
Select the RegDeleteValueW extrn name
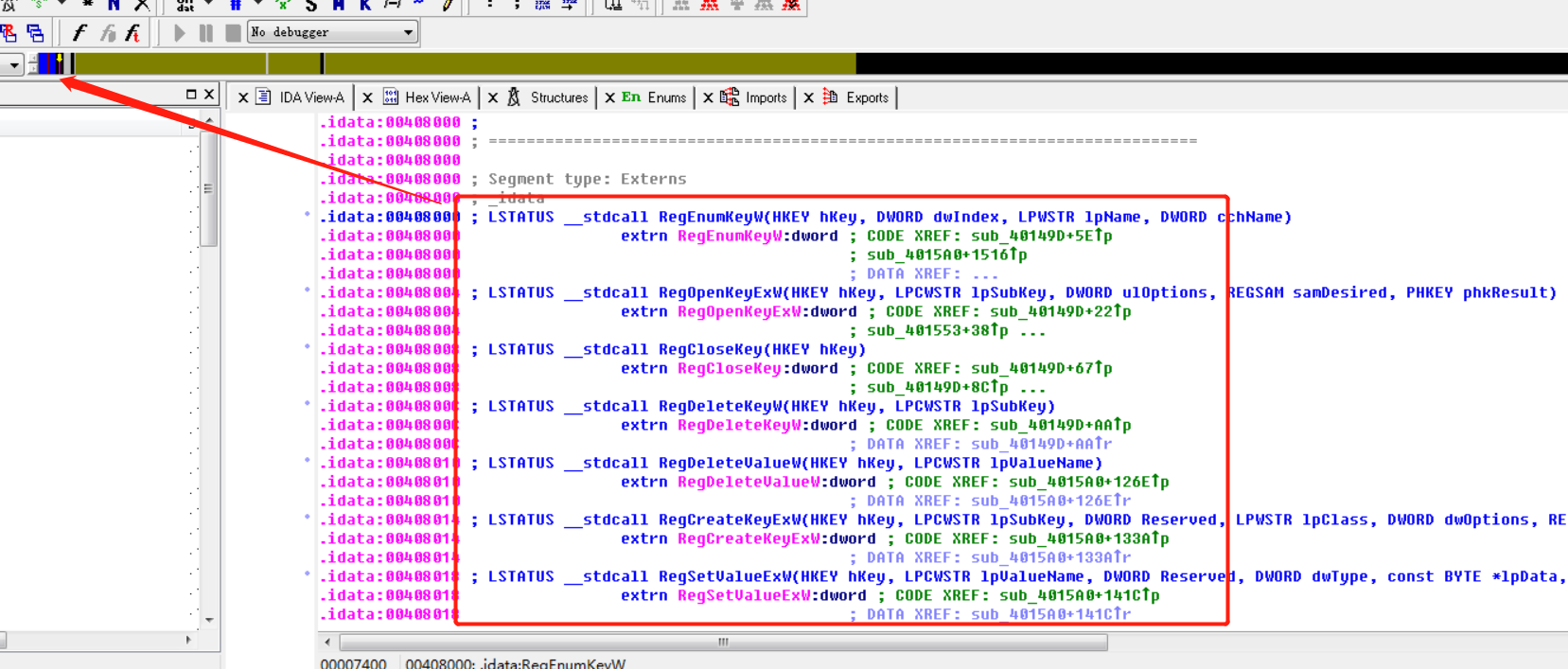pyautogui.click(x=749, y=482)
